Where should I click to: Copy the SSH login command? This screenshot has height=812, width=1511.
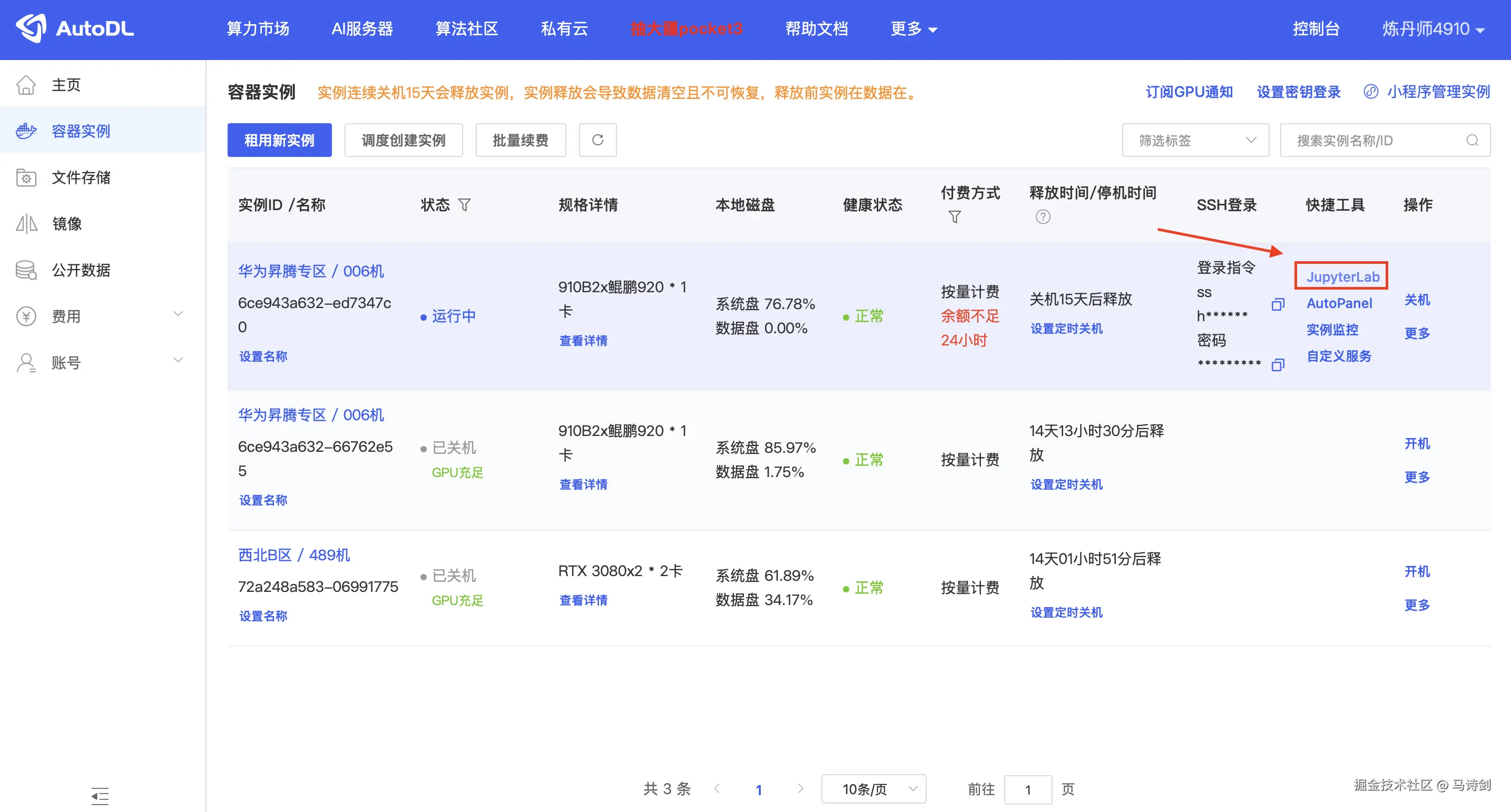1278,305
